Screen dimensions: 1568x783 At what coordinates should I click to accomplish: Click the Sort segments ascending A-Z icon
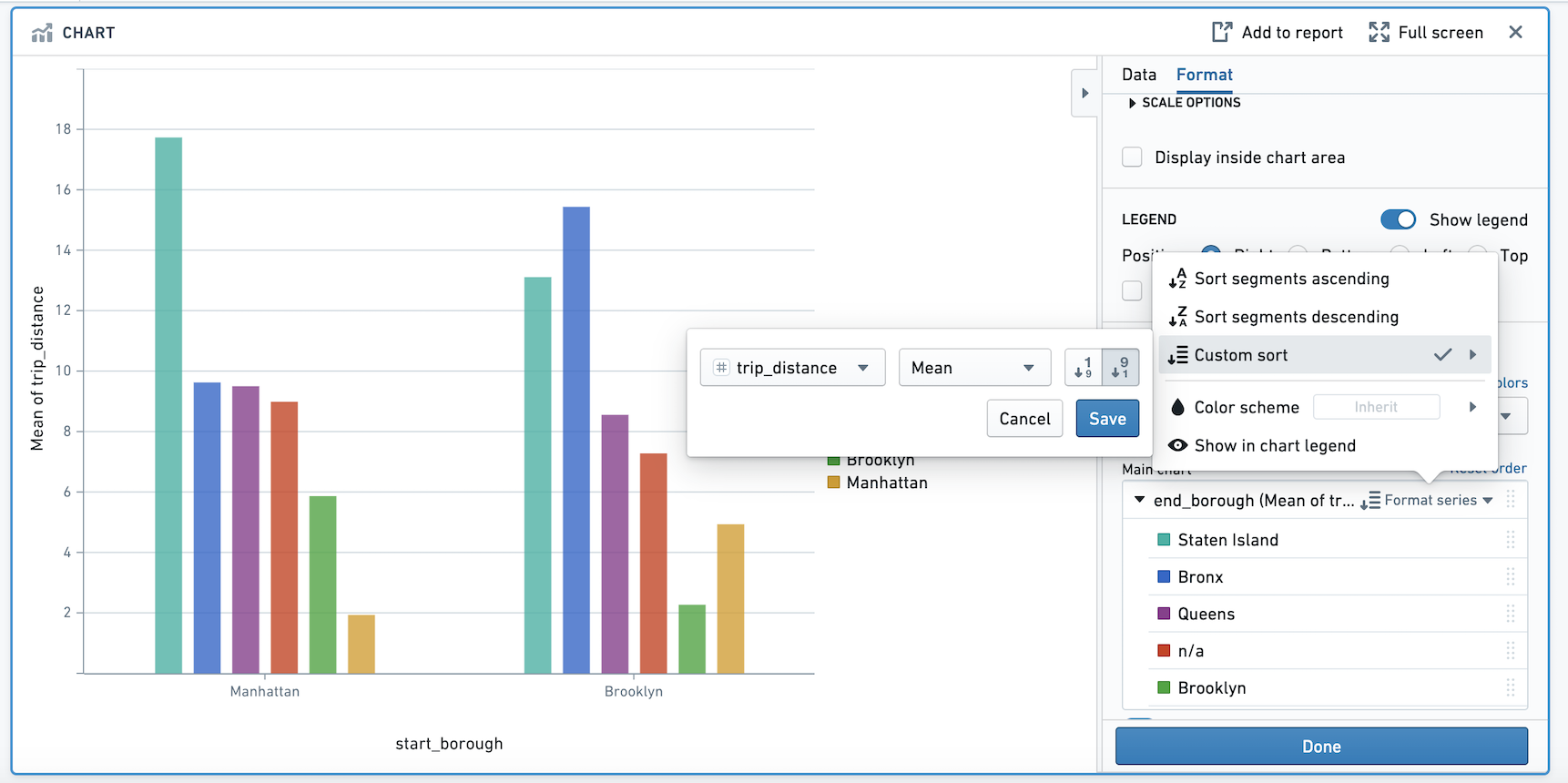pos(1177,279)
